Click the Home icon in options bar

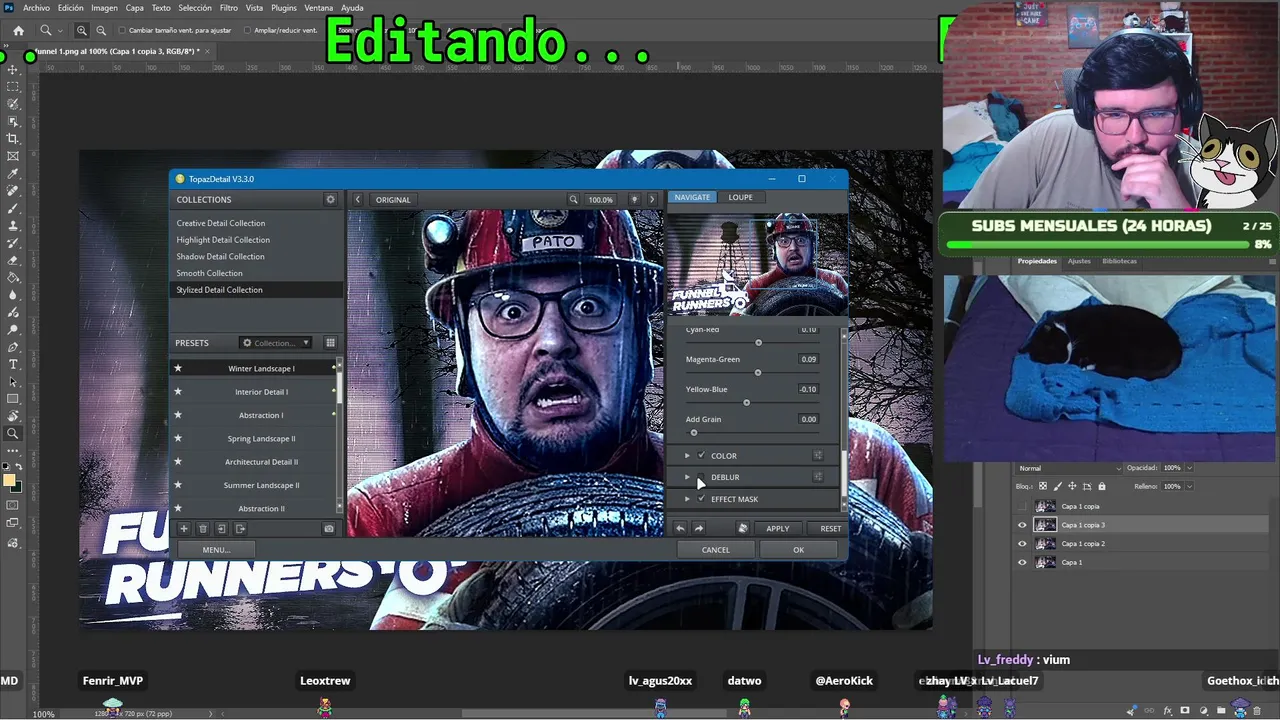click(18, 31)
